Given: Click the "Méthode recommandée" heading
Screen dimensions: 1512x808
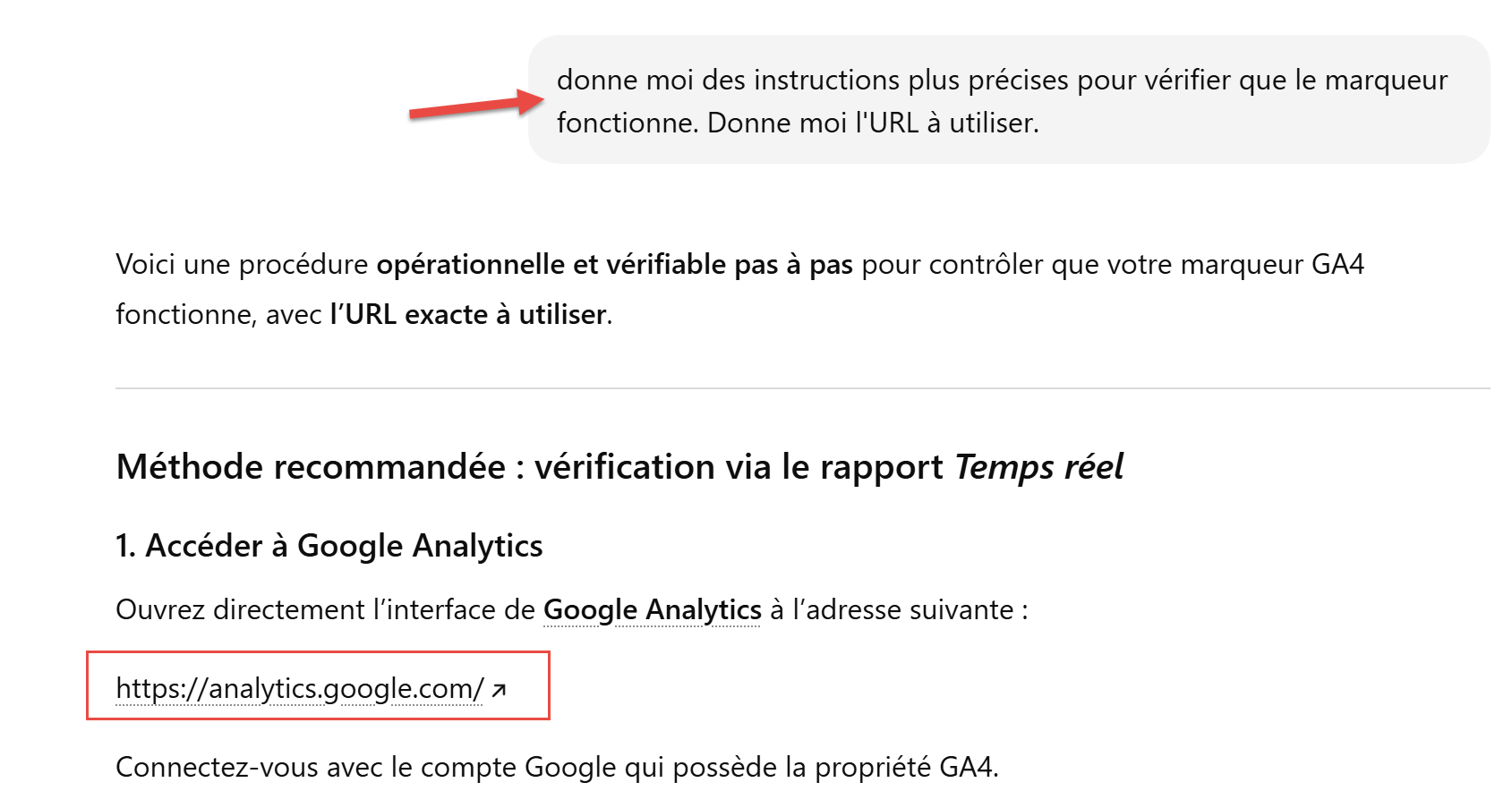Looking at the screenshot, I should [x=311, y=467].
